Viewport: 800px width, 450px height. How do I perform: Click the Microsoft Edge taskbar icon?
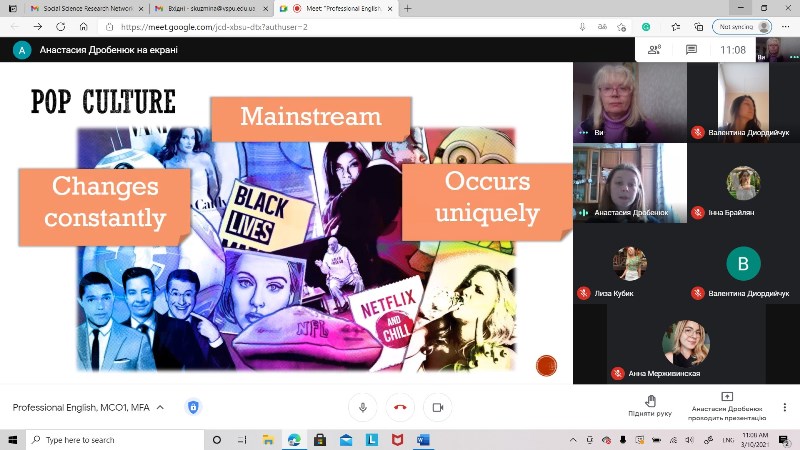(x=294, y=440)
